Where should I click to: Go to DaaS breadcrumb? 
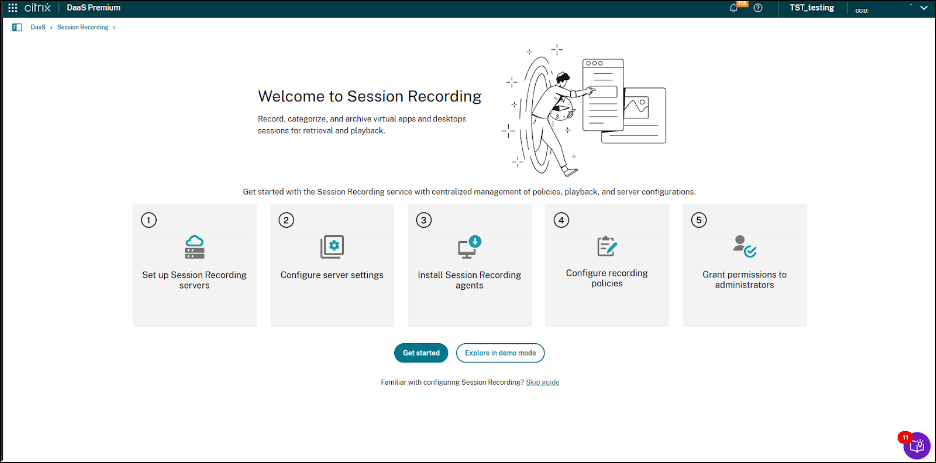pyautogui.click(x=37, y=27)
